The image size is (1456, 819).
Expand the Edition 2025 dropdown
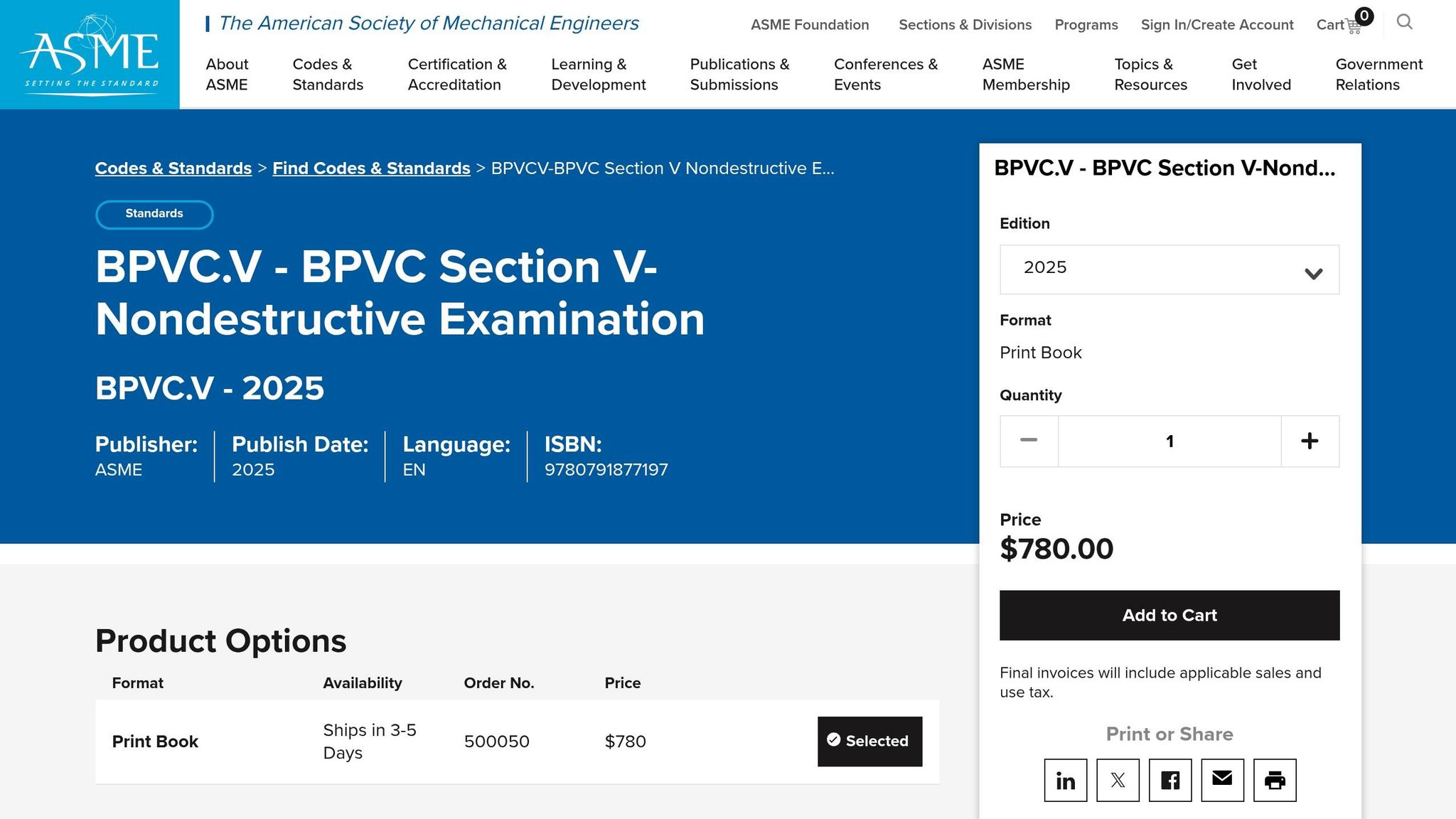coord(1169,269)
